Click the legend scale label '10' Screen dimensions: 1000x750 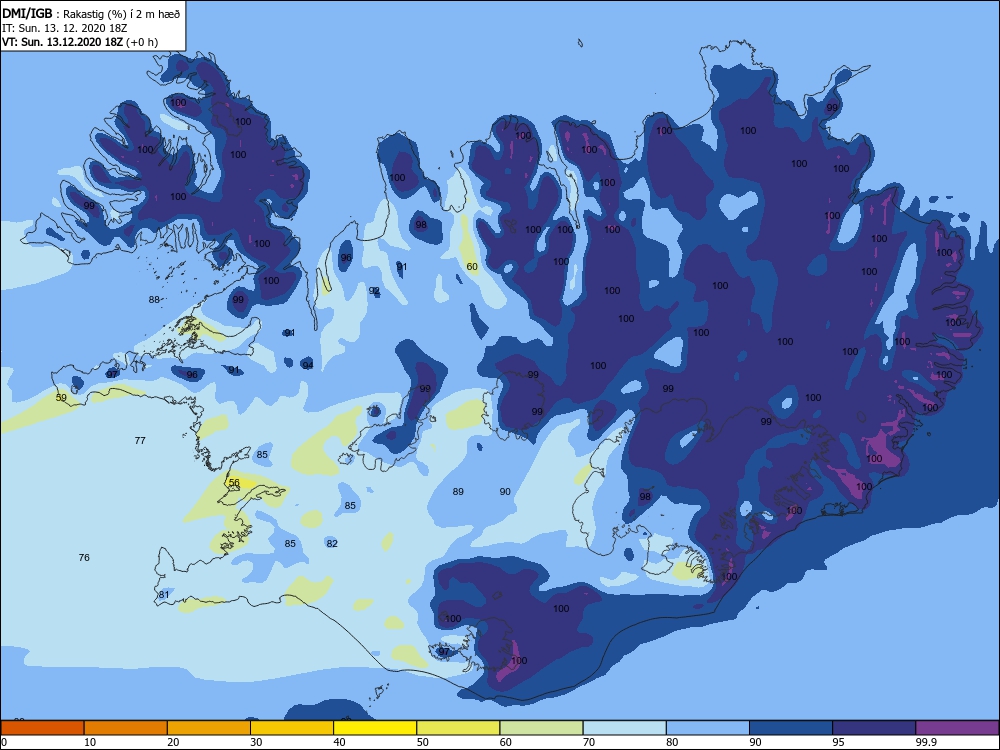[x=90, y=742]
